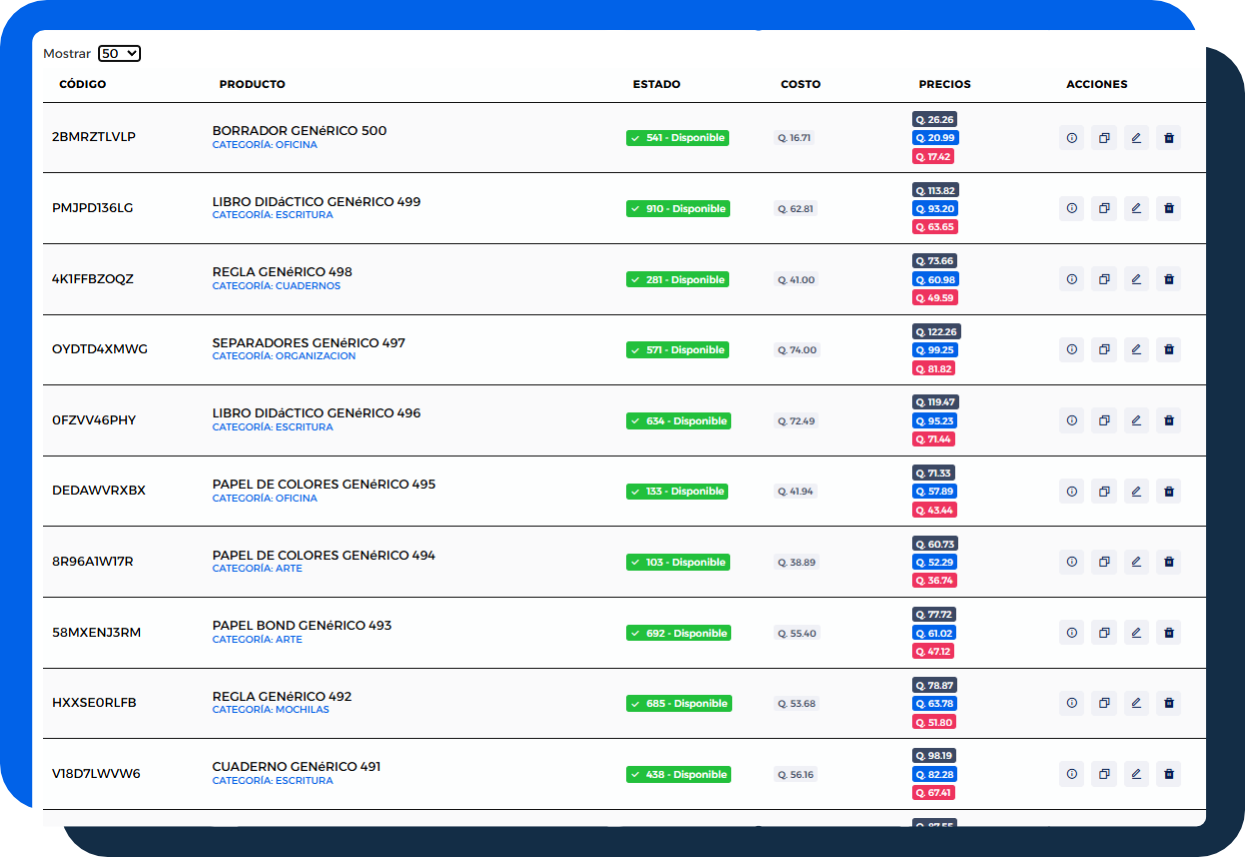Edit REGLA GENÉRICO 492
Image resolution: width=1245 pixels, height=857 pixels.
pos(1136,703)
